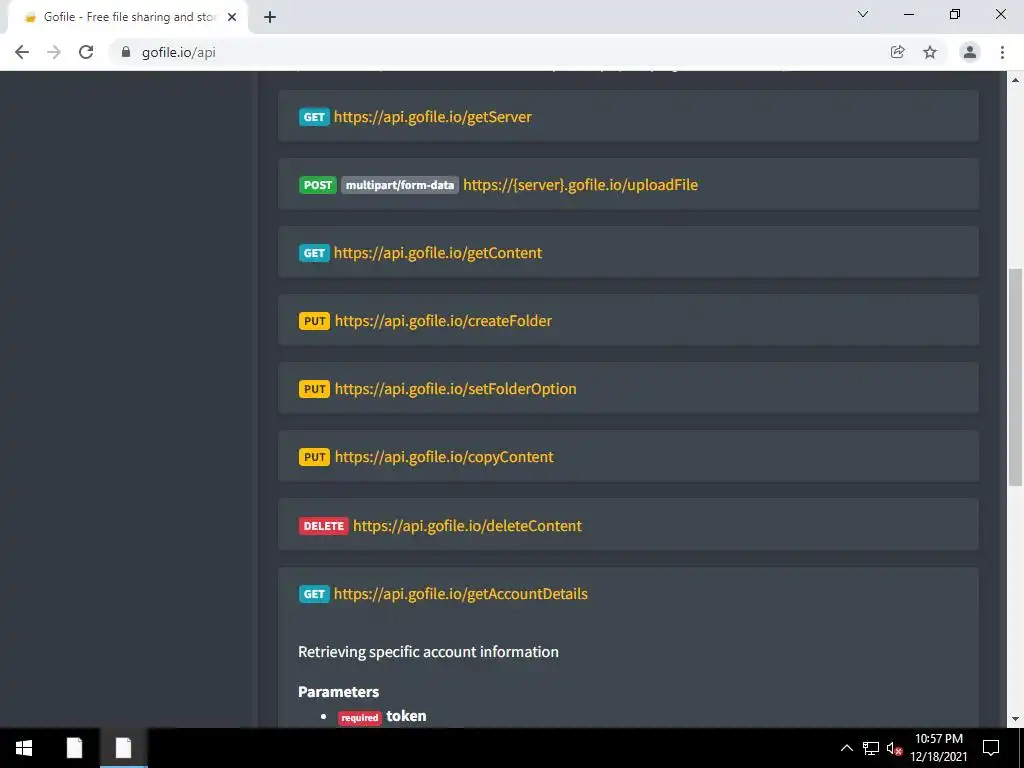Close the Gofile browser tab

(x=232, y=17)
